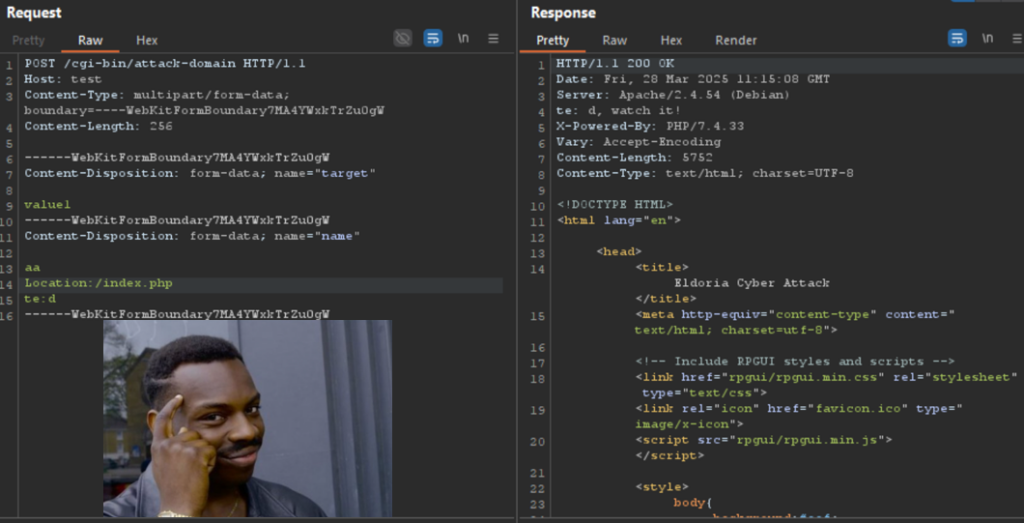The width and height of the screenshot is (1024, 523).
Task: Click the name="target" Content-Disposition line
Action: coord(200,174)
